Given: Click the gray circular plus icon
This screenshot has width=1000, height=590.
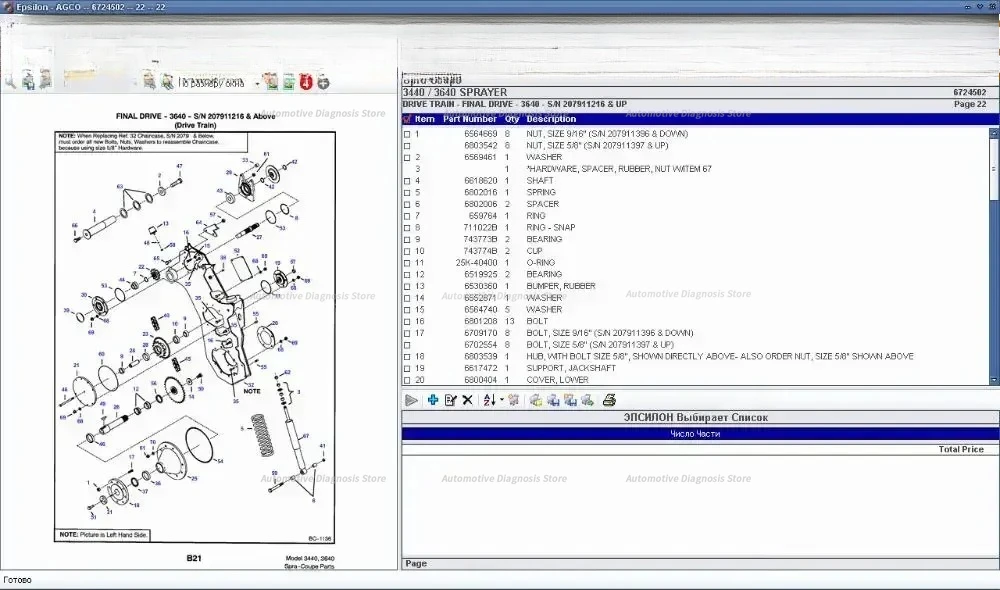Looking at the screenshot, I should (x=323, y=82).
